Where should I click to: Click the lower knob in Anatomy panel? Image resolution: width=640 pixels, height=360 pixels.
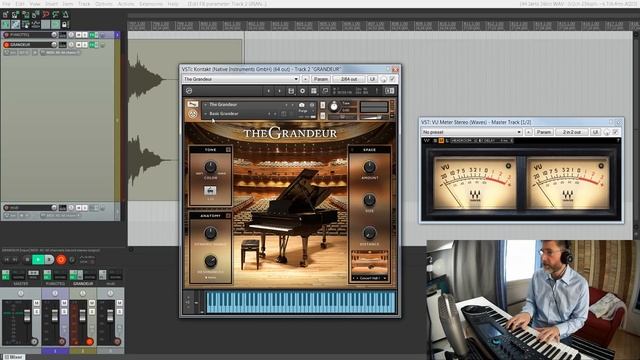point(210,261)
